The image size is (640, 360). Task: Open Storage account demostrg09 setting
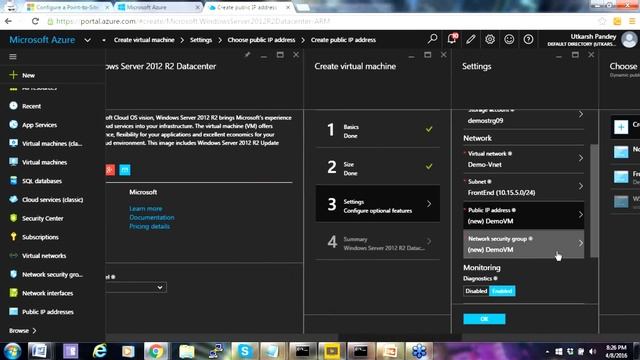tap(524, 117)
